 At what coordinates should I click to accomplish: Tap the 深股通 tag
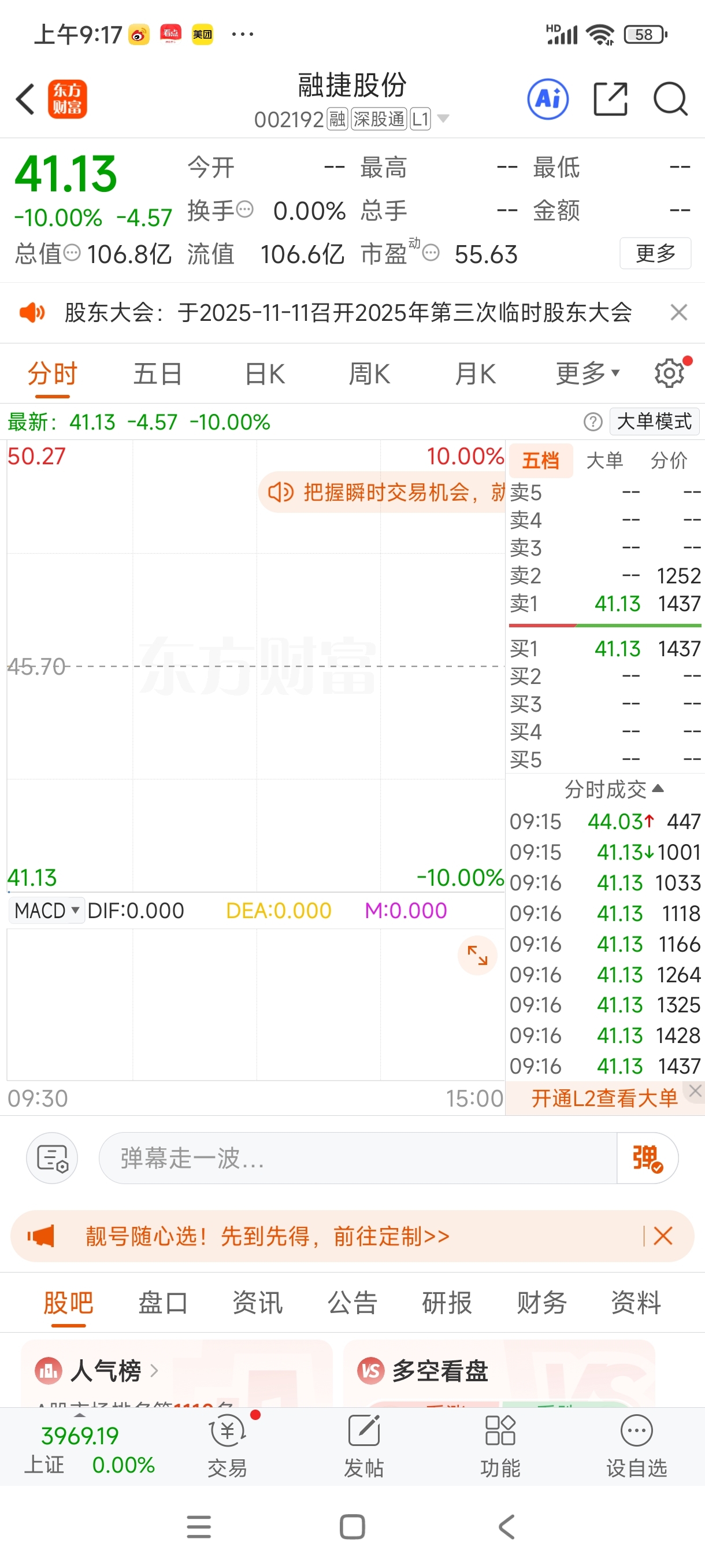(379, 119)
